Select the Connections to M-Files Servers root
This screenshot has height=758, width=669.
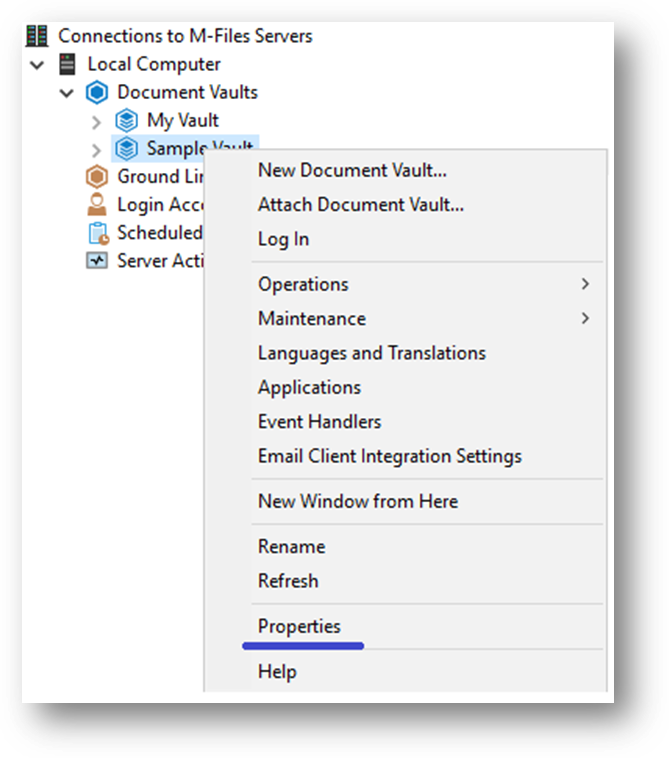coord(185,36)
